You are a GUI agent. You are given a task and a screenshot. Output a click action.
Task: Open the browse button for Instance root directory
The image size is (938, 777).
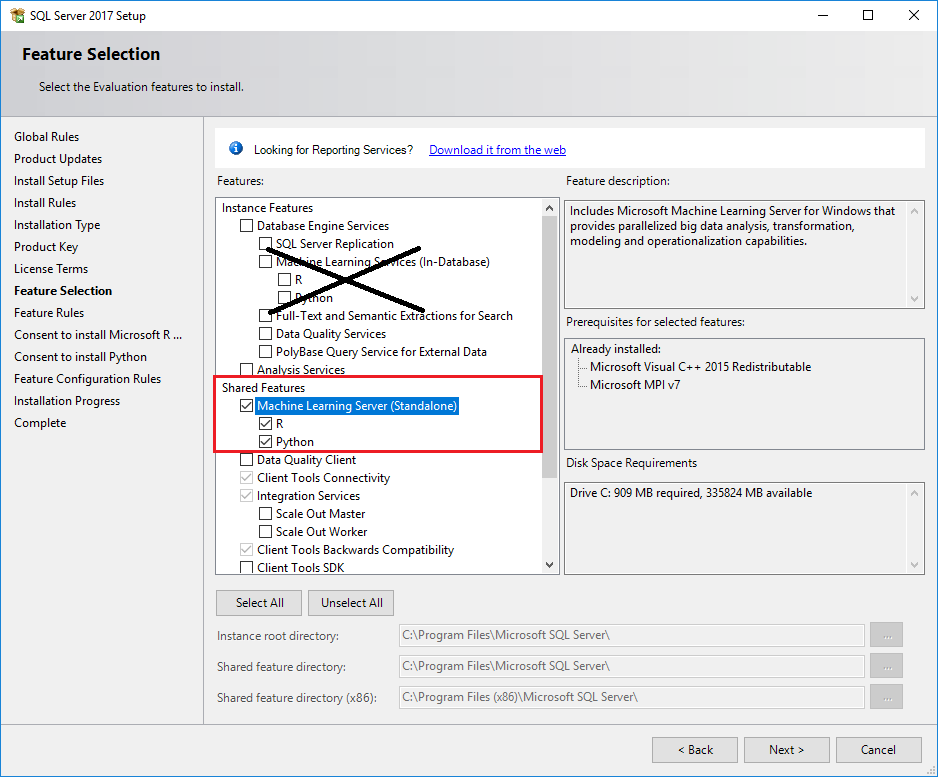point(886,635)
